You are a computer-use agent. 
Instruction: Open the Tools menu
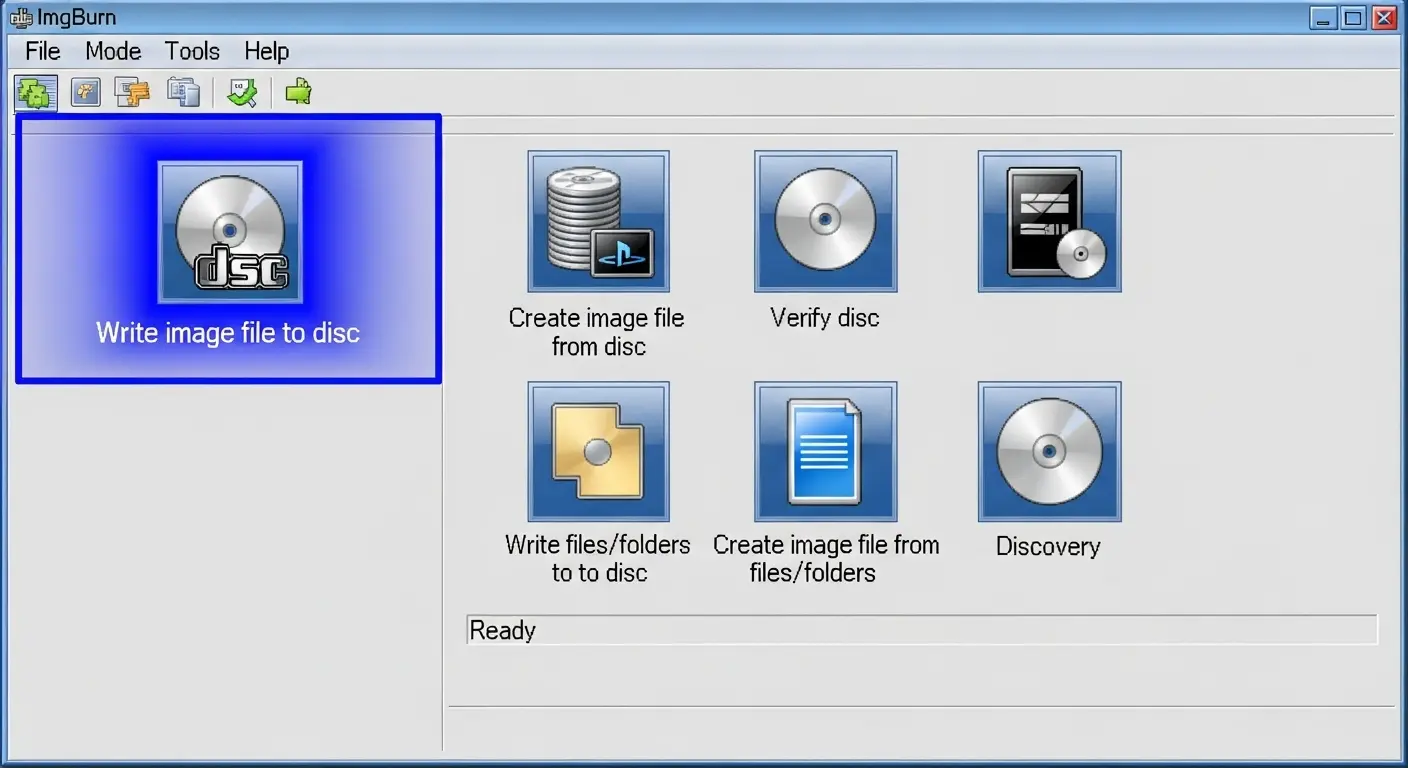click(x=192, y=51)
